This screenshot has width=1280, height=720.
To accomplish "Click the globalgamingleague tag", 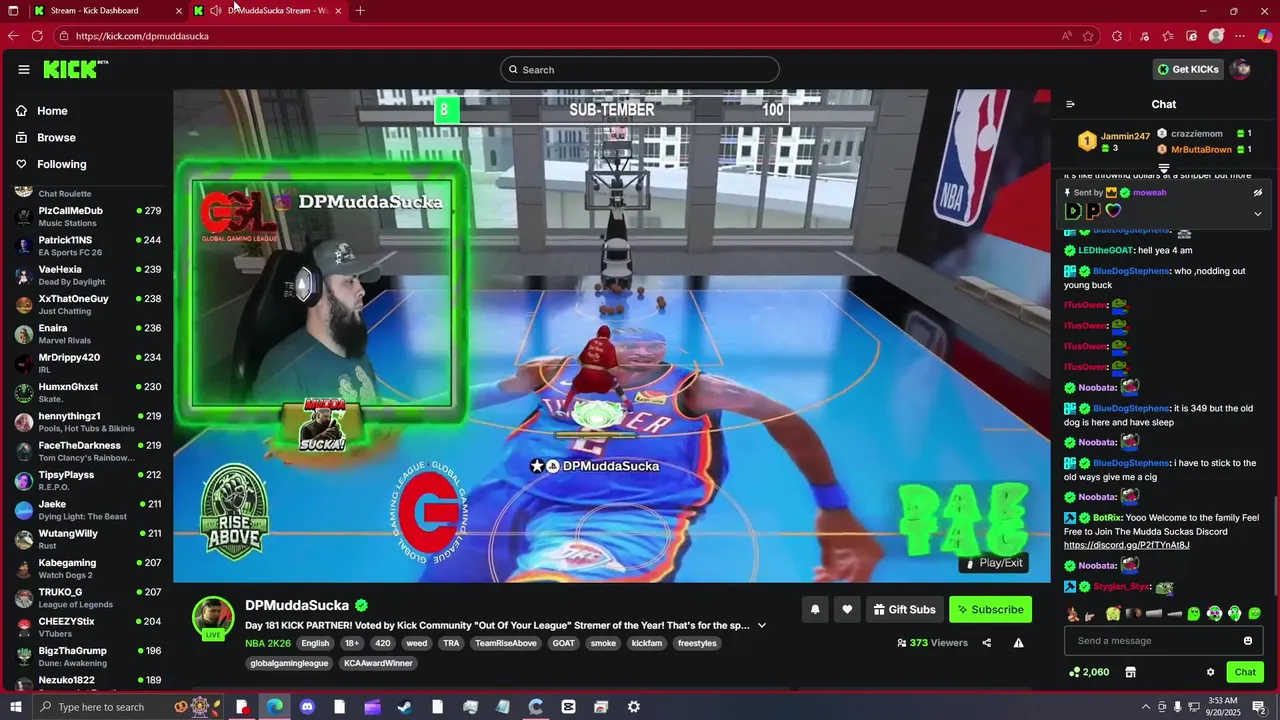I will pyautogui.click(x=289, y=663).
